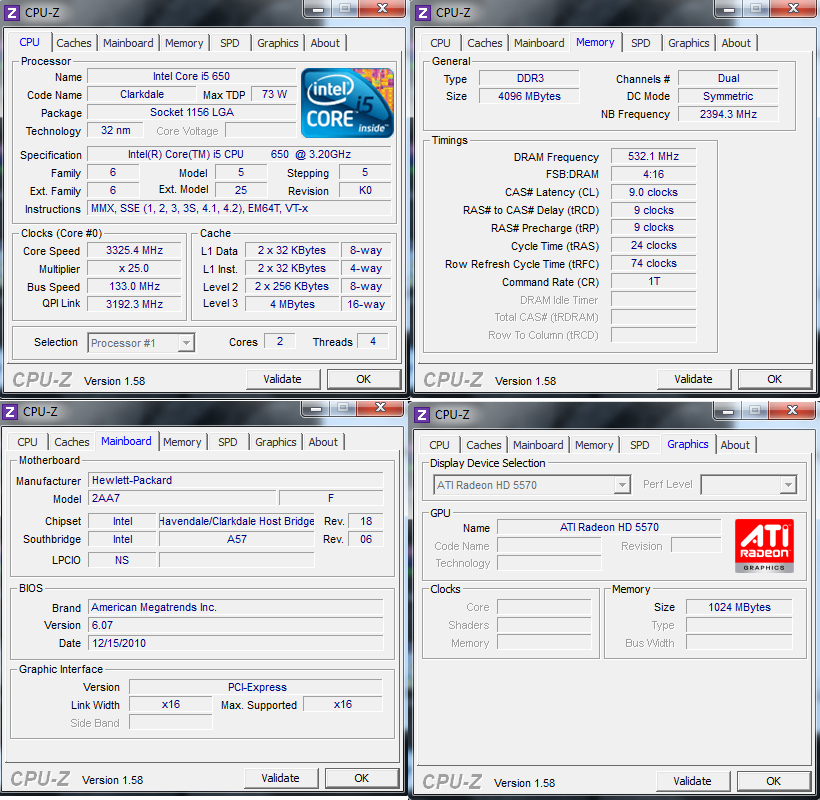Image resolution: width=820 pixels, height=800 pixels.
Task: Click the Max TDP value 73 W
Action: pyautogui.click(x=274, y=95)
